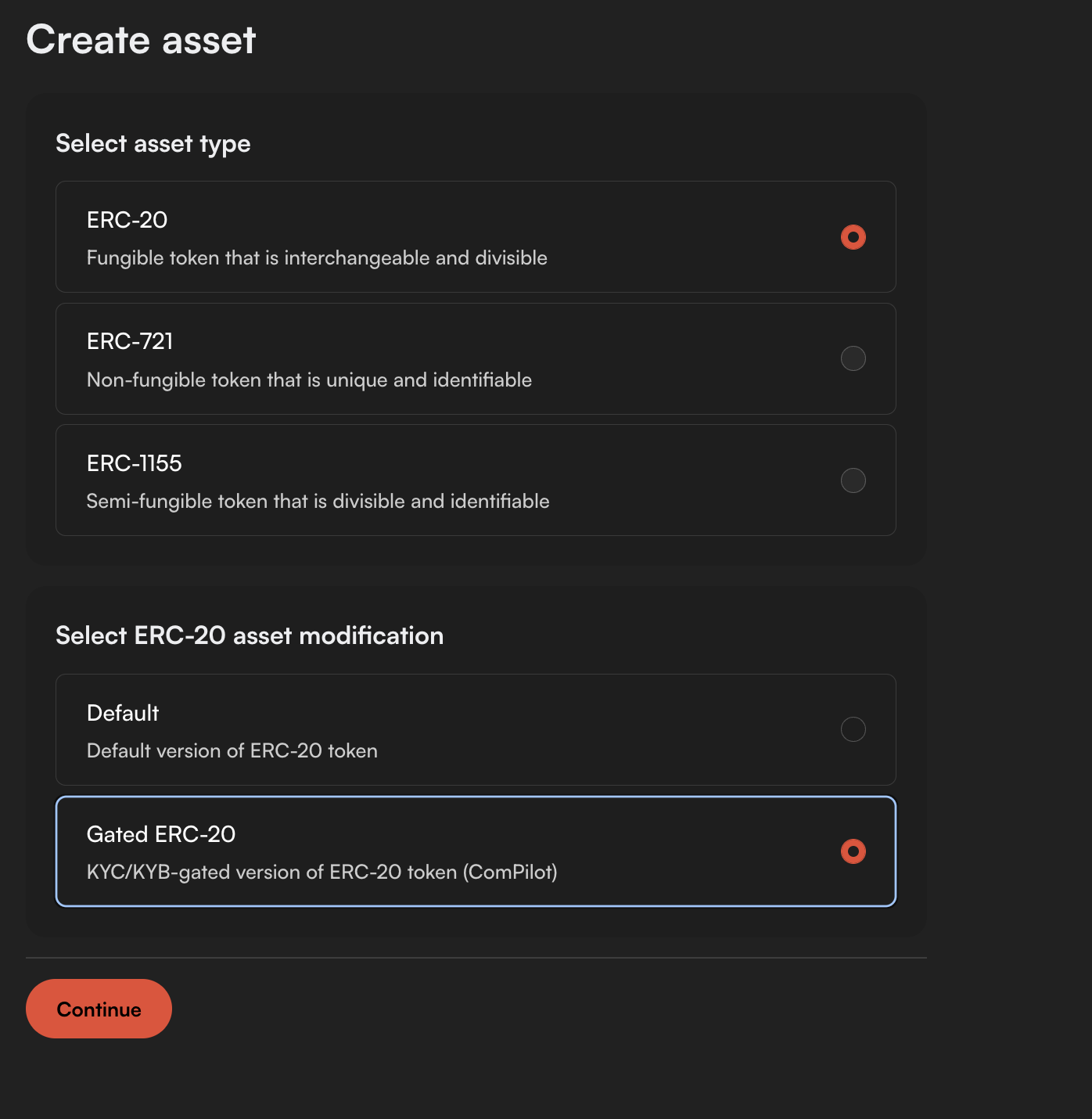Click the 'Semi-fungible token that is divisible' description

(x=318, y=502)
